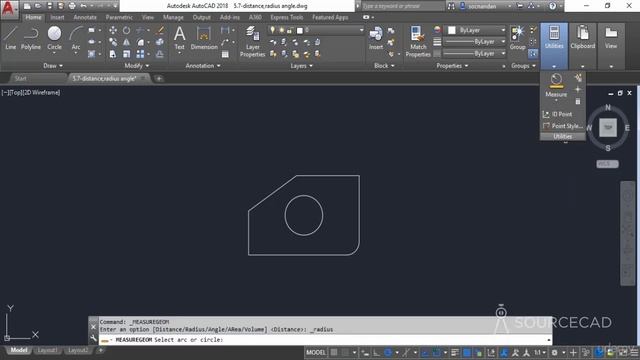Click the Copy tool in Modify panel
Viewport: 640px width, 360px height.
click(x=113, y=42)
